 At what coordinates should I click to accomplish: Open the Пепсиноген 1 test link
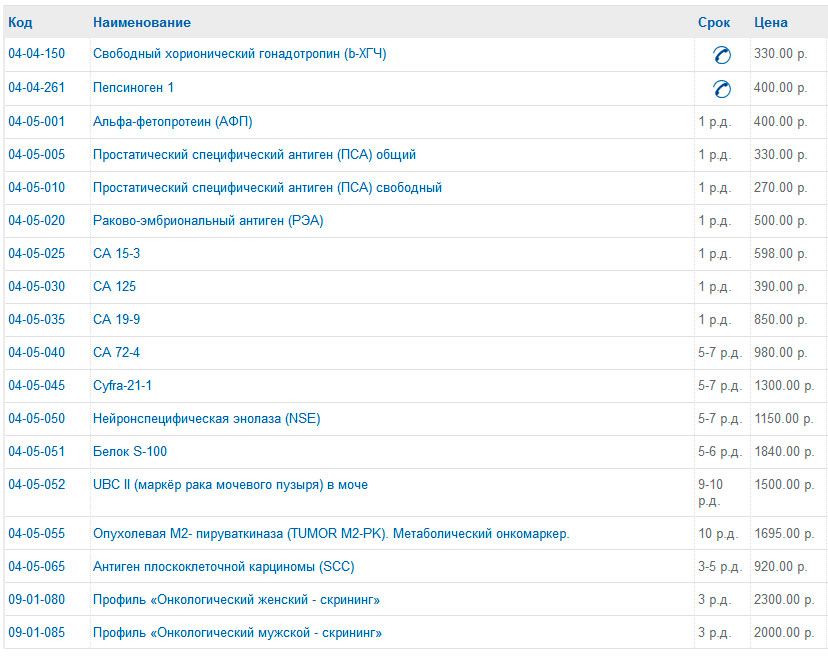[133, 88]
